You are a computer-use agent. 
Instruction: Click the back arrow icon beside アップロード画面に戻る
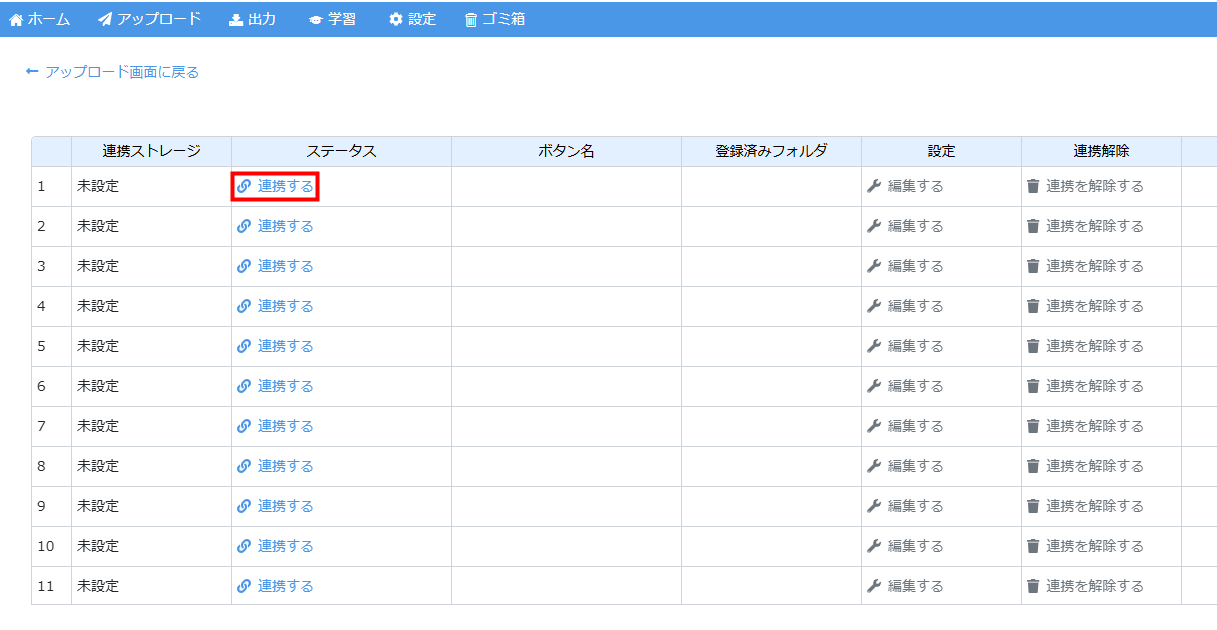pos(32,72)
